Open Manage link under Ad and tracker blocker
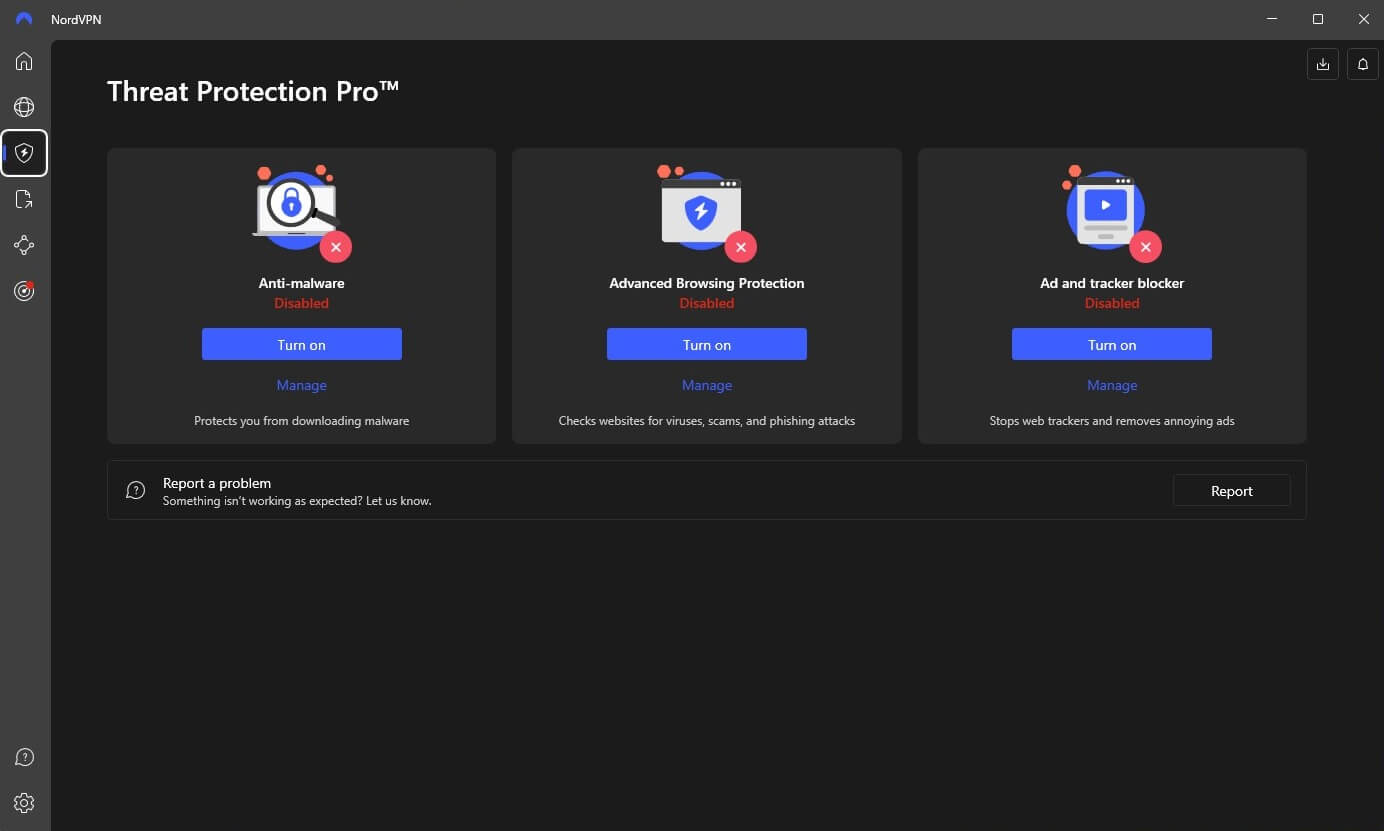This screenshot has height=831, width=1384. (x=1112, y=385)
